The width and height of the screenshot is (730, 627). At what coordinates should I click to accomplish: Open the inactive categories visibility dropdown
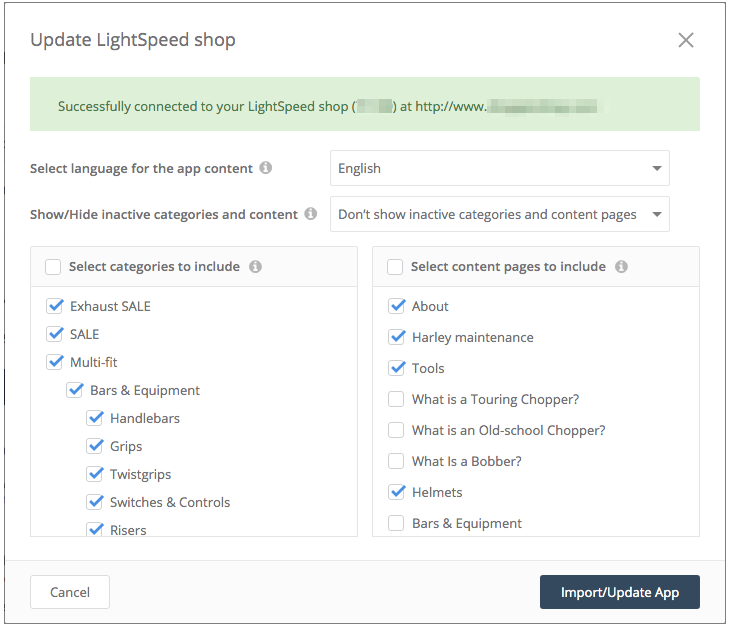(x=499, y=214)
